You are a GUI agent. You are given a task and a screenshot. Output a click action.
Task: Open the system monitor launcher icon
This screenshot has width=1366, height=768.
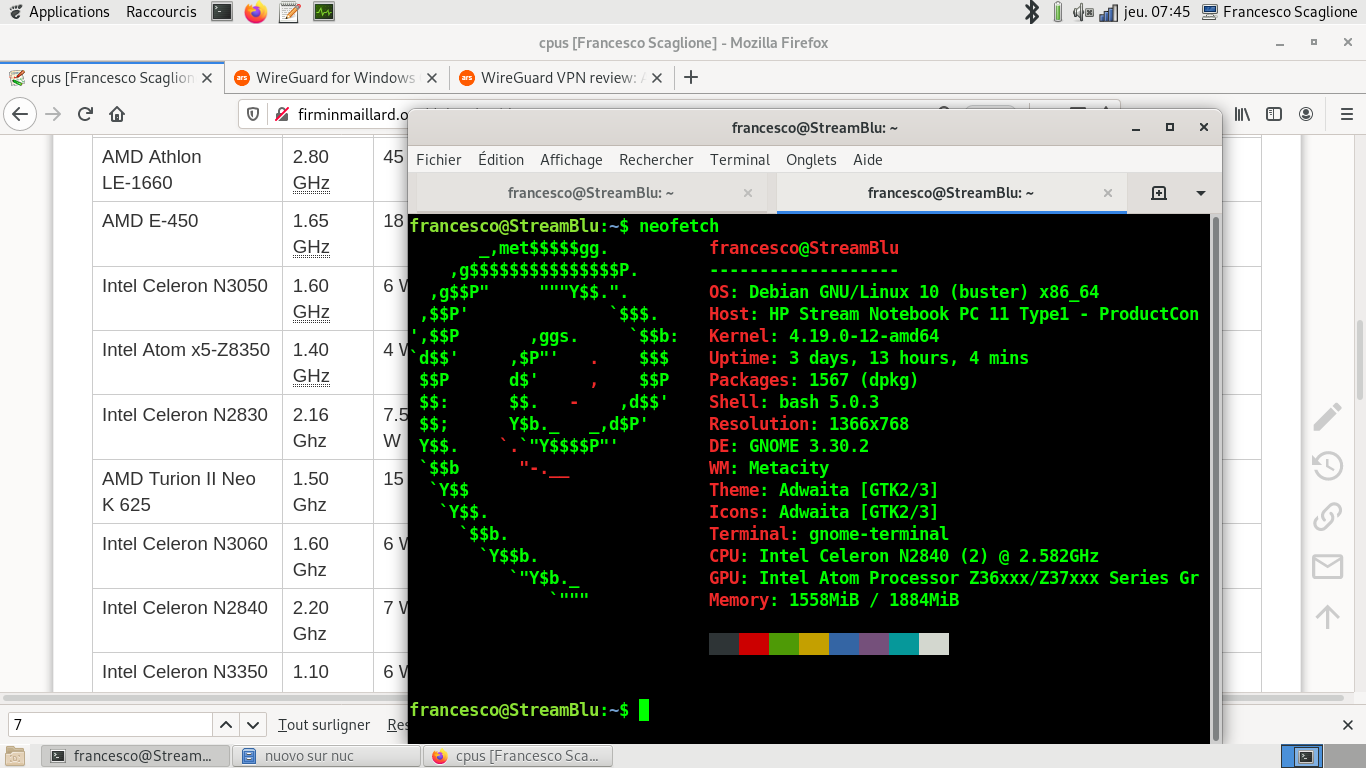pos(323,12)
